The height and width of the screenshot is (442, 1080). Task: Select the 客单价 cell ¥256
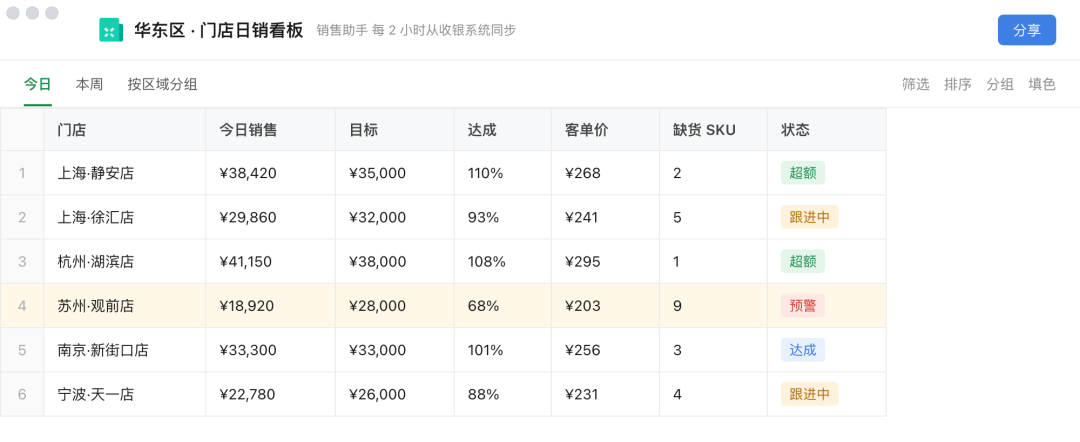pyautogui.click(x=605, y=350)
